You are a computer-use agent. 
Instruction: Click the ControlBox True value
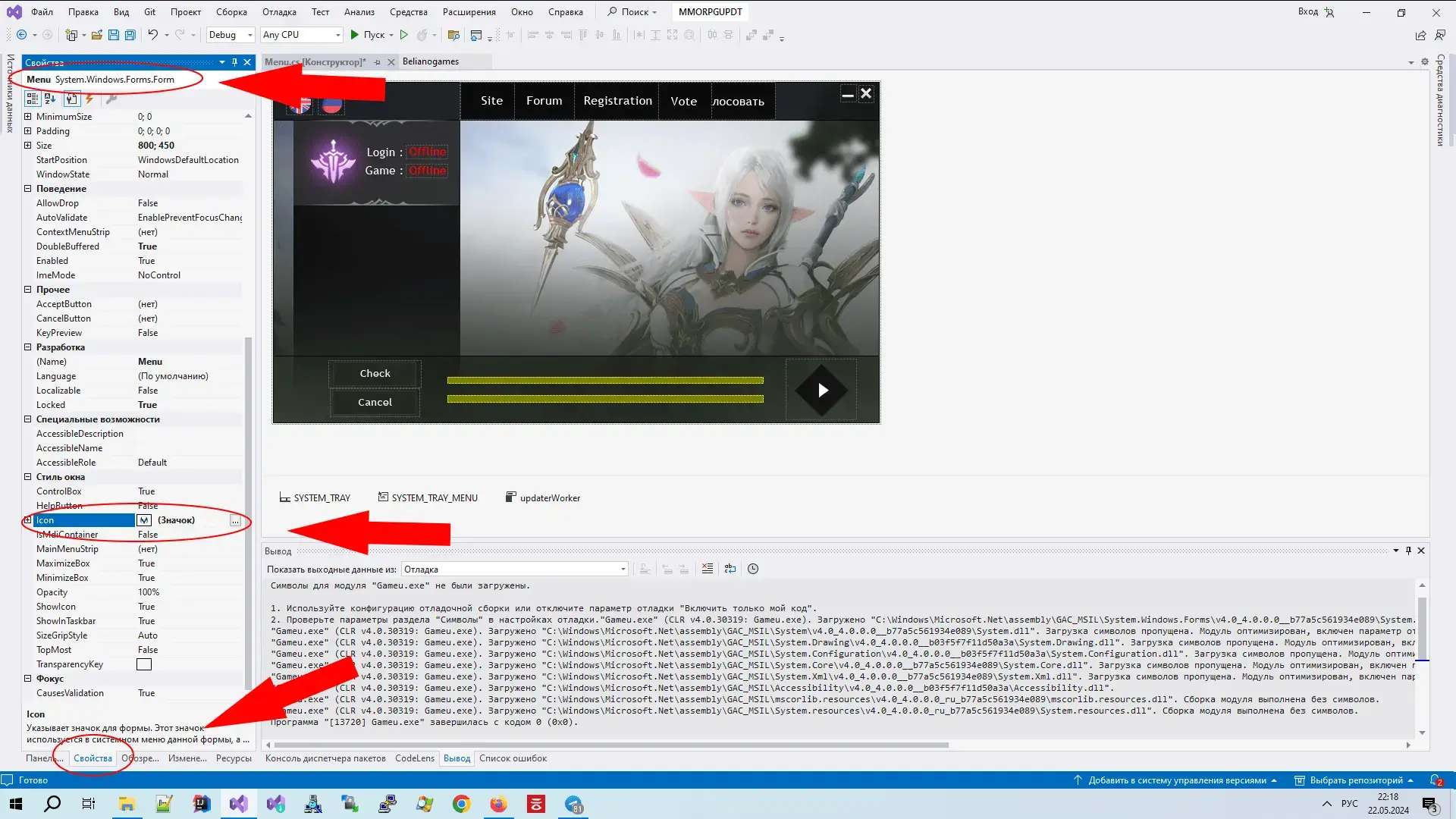coord(146,491)
